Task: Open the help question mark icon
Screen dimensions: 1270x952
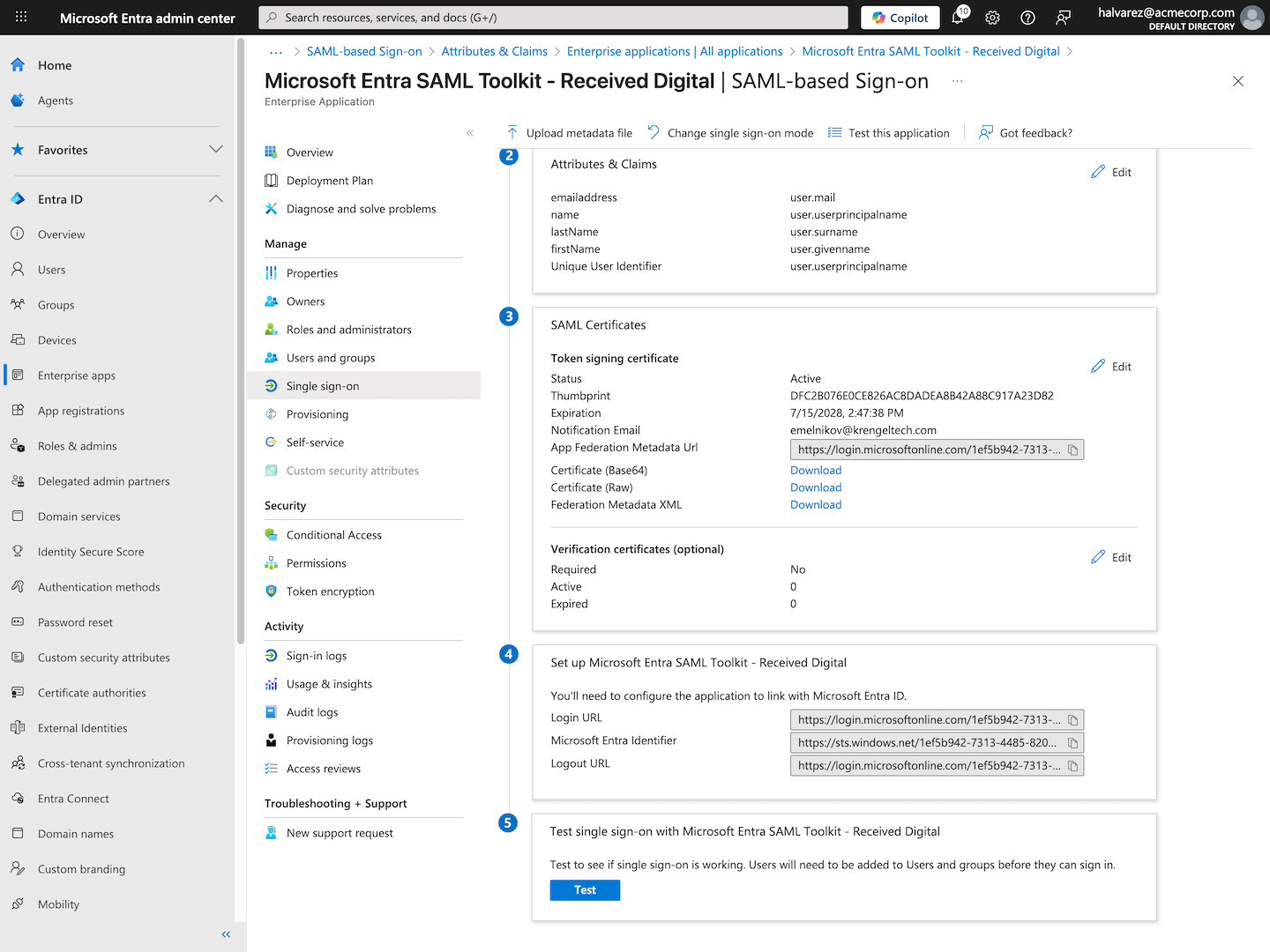Action: (1027, 18)
